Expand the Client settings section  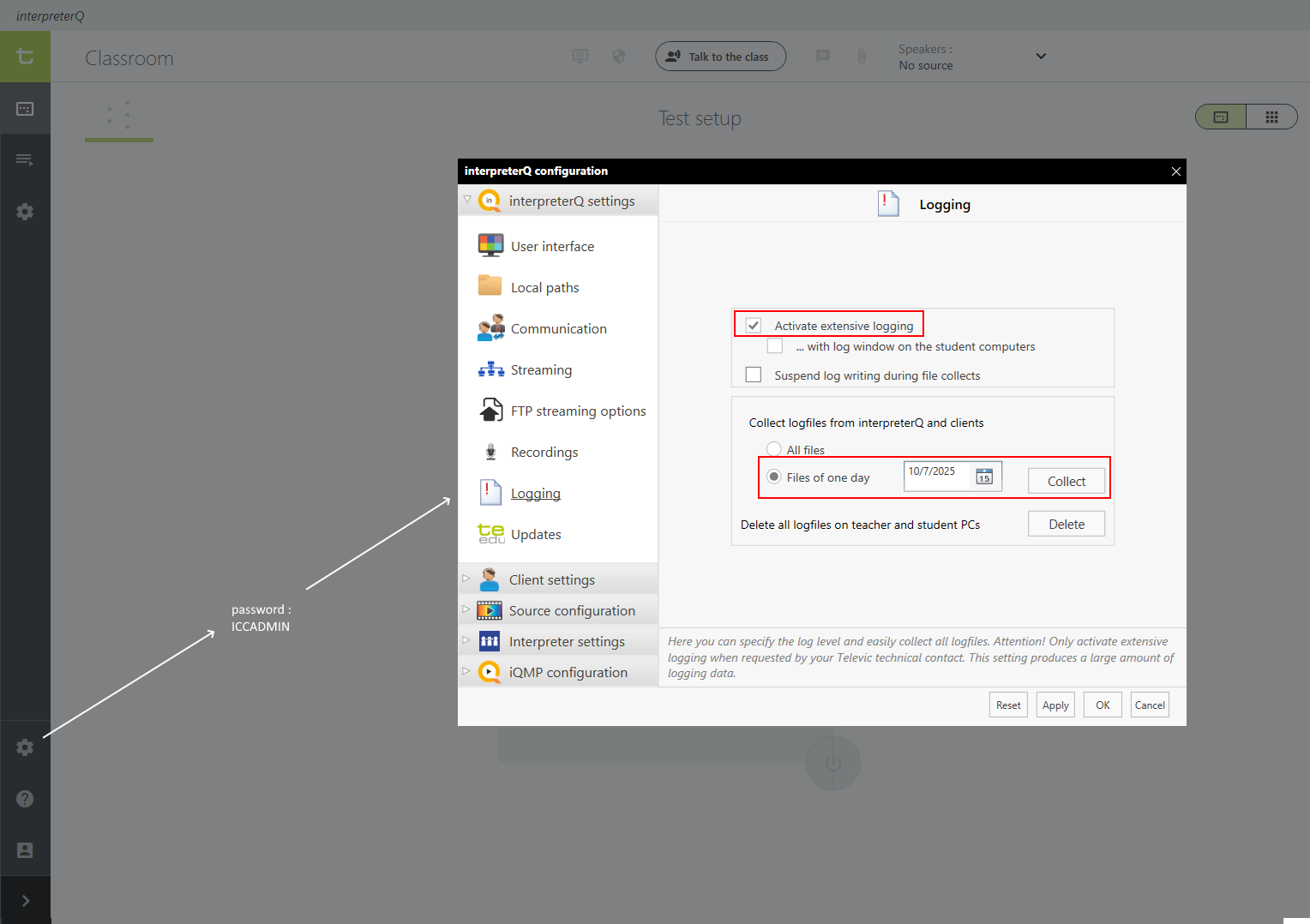[466, 579]
